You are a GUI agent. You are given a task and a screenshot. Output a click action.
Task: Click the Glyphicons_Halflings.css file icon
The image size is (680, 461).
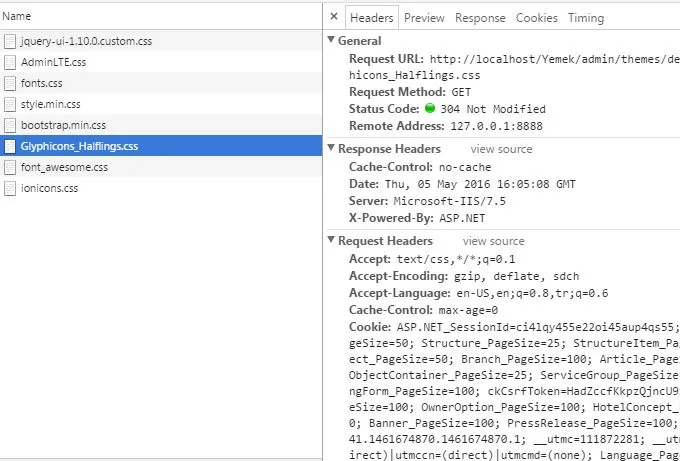pos(10,146)
